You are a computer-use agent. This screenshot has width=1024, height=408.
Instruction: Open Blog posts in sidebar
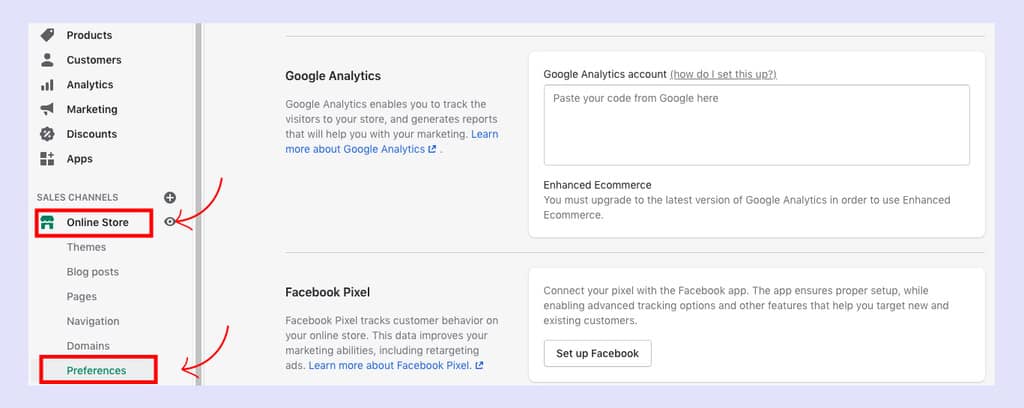(93, 272)
